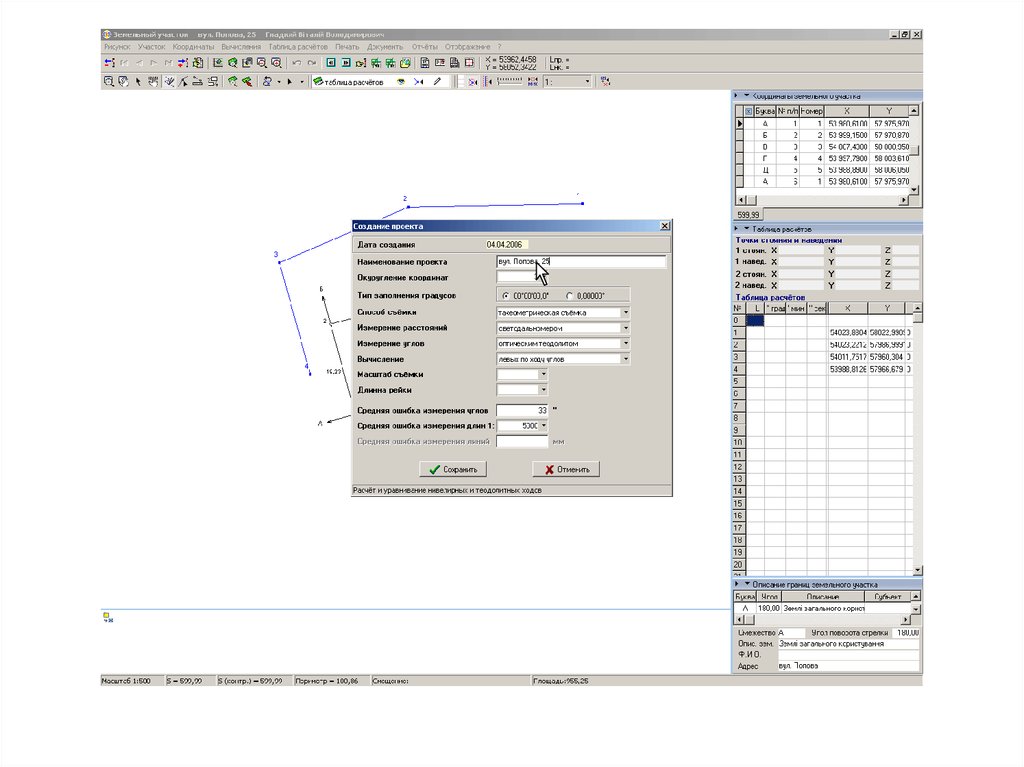Viewport: 1024px width, 767px height.
Task: Click the redo arrow in the toolbar
Action: (311, 63)
